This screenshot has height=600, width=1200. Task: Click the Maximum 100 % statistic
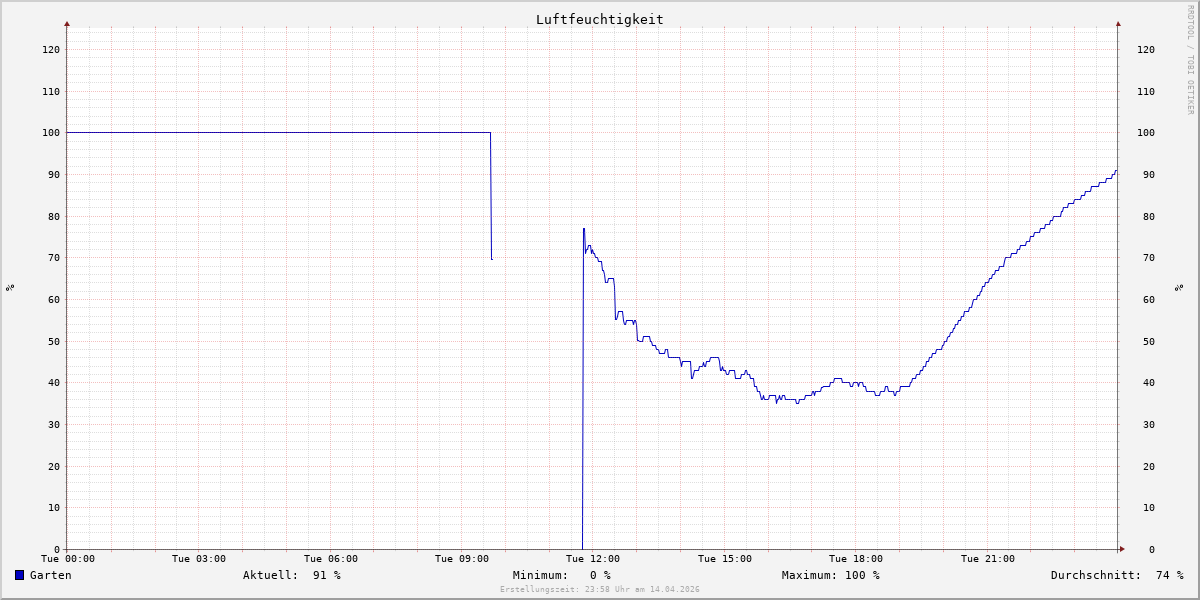pyautogui.click(x=830, y=575)
